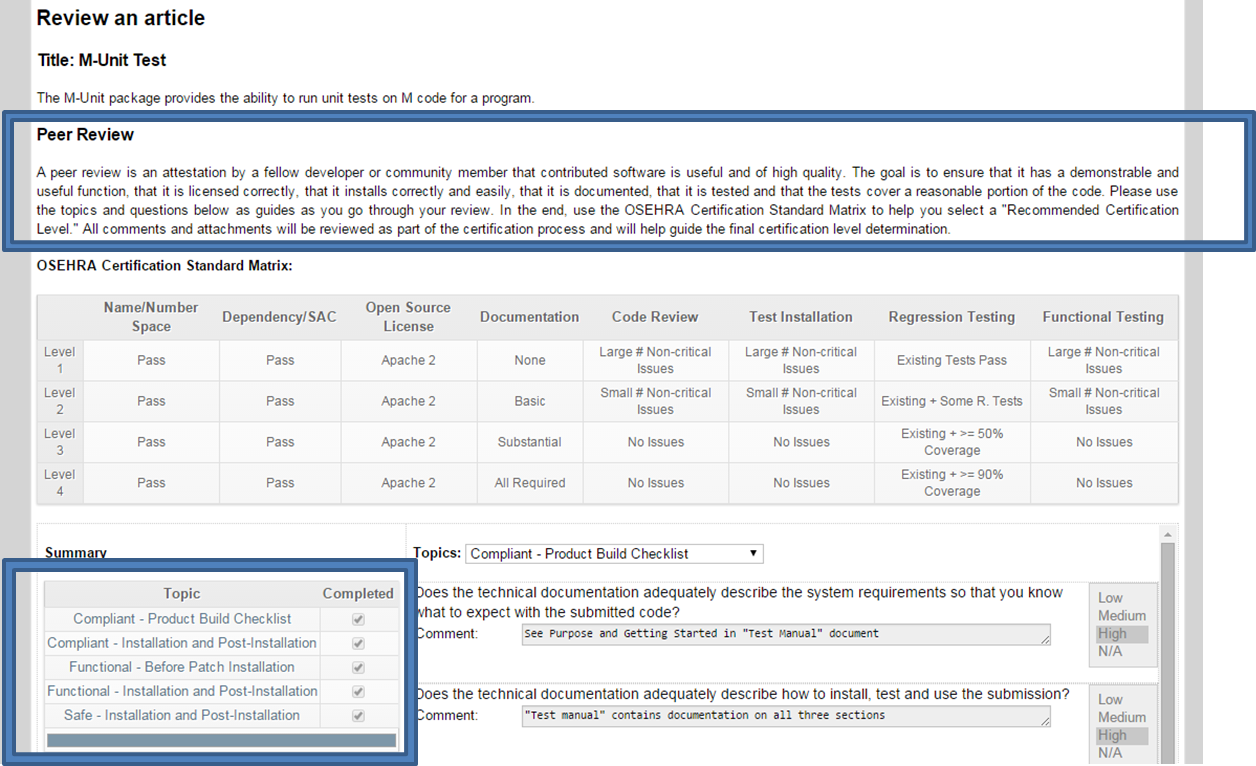1256x766 pixels.
Task: Open the Topics dropdown
Action: tap(614, 553)
